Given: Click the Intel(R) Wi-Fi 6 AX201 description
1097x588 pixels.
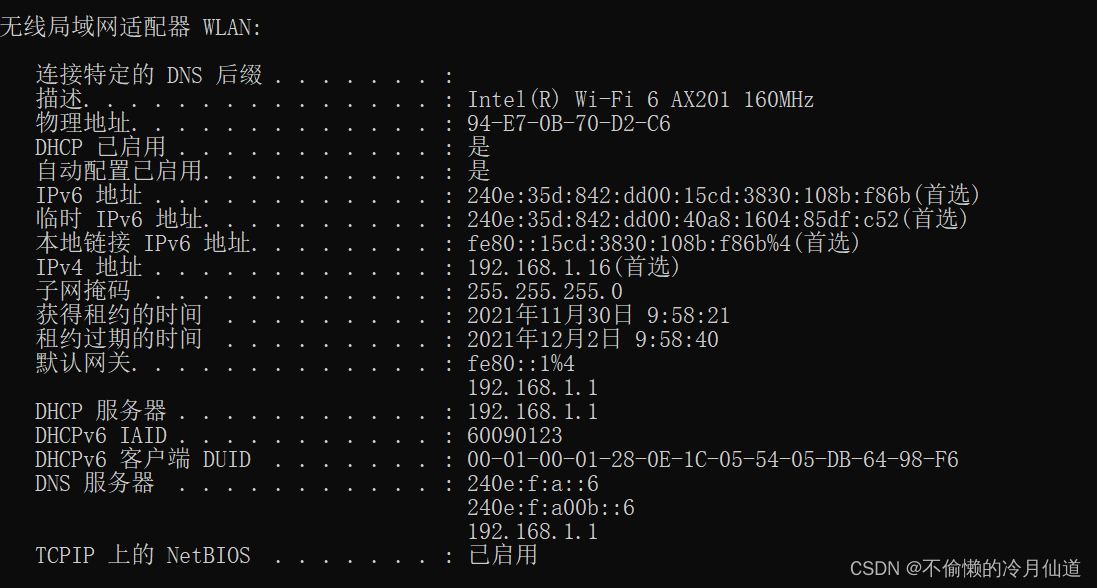Looking at the screenshot, I should (x=640, y=100).
